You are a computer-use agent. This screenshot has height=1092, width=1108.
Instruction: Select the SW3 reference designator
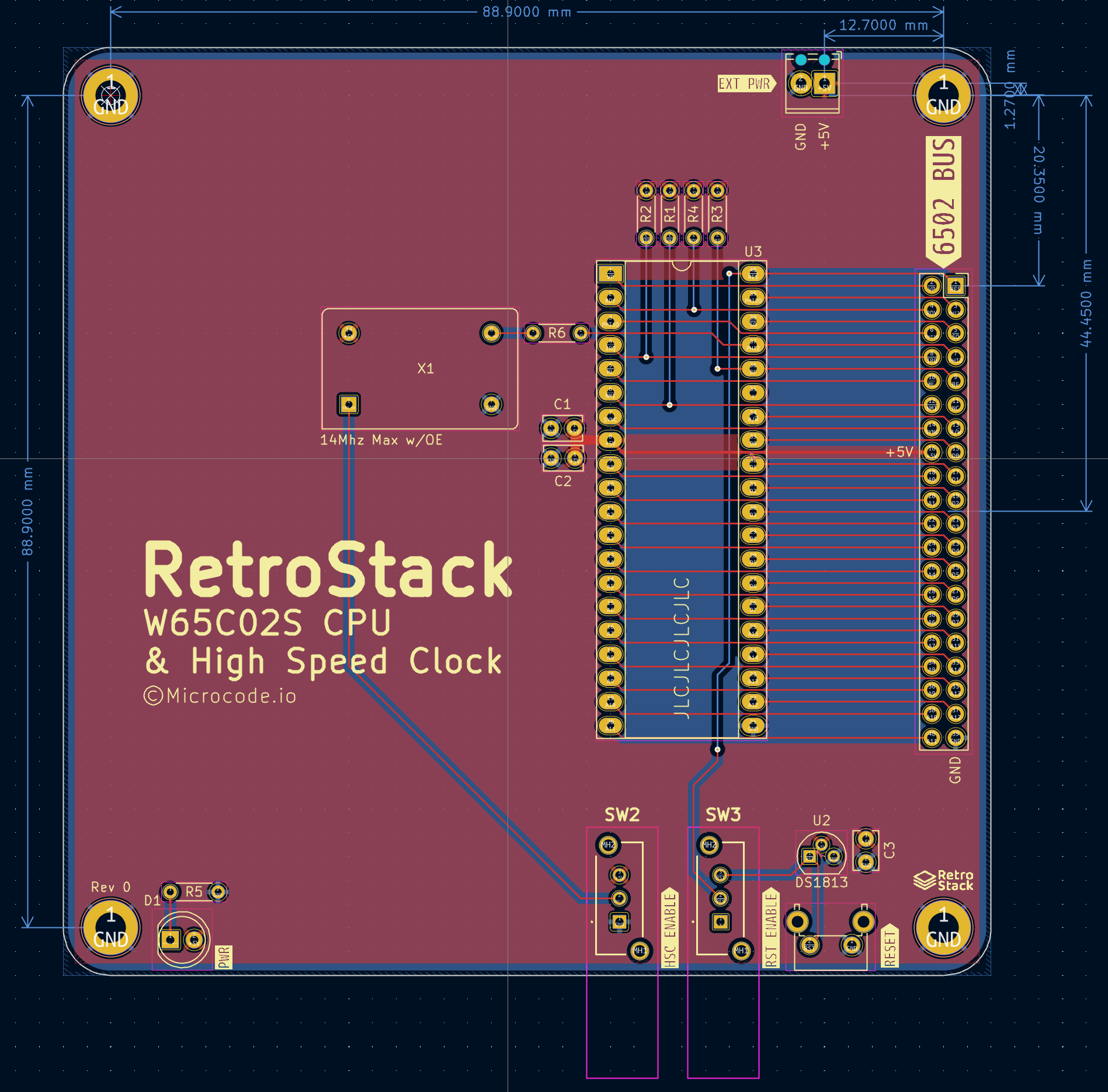pos(723,815)
